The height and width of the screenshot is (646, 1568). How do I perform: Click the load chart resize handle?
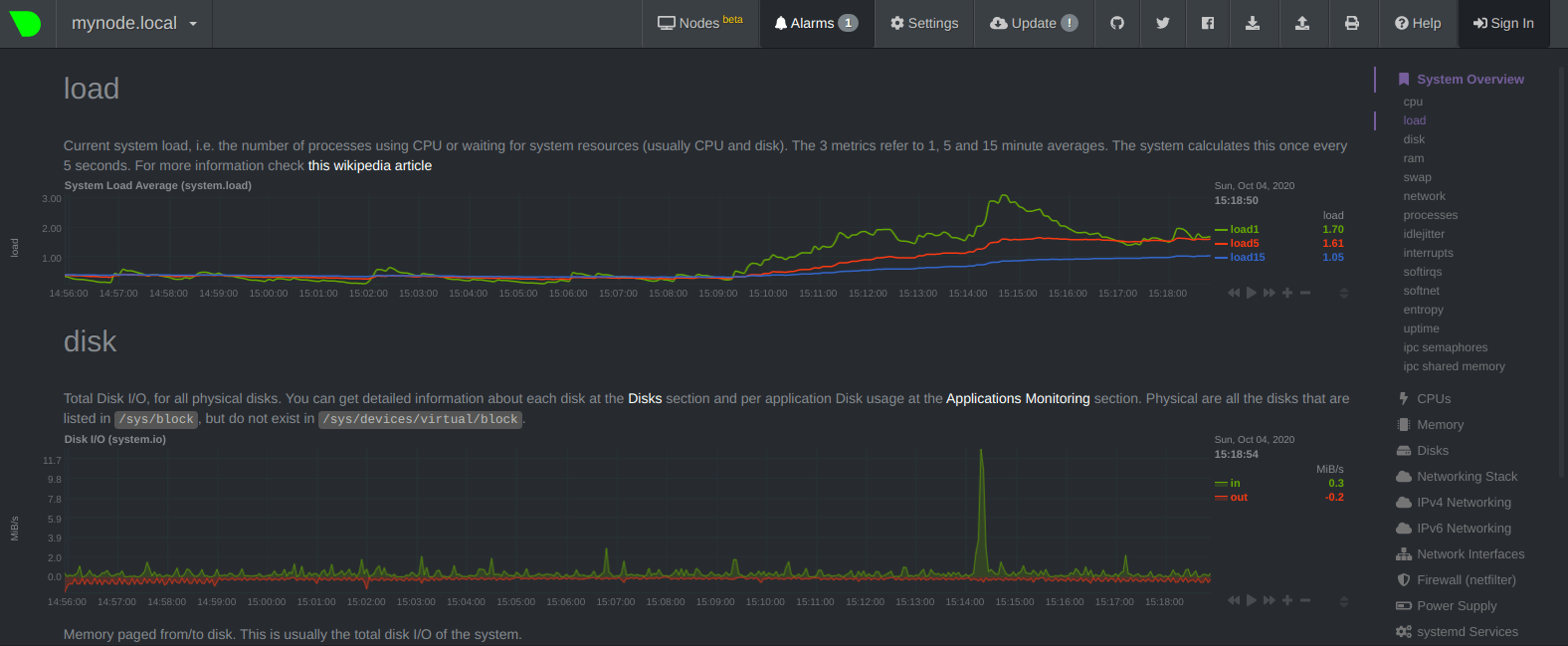(1344, 294)
